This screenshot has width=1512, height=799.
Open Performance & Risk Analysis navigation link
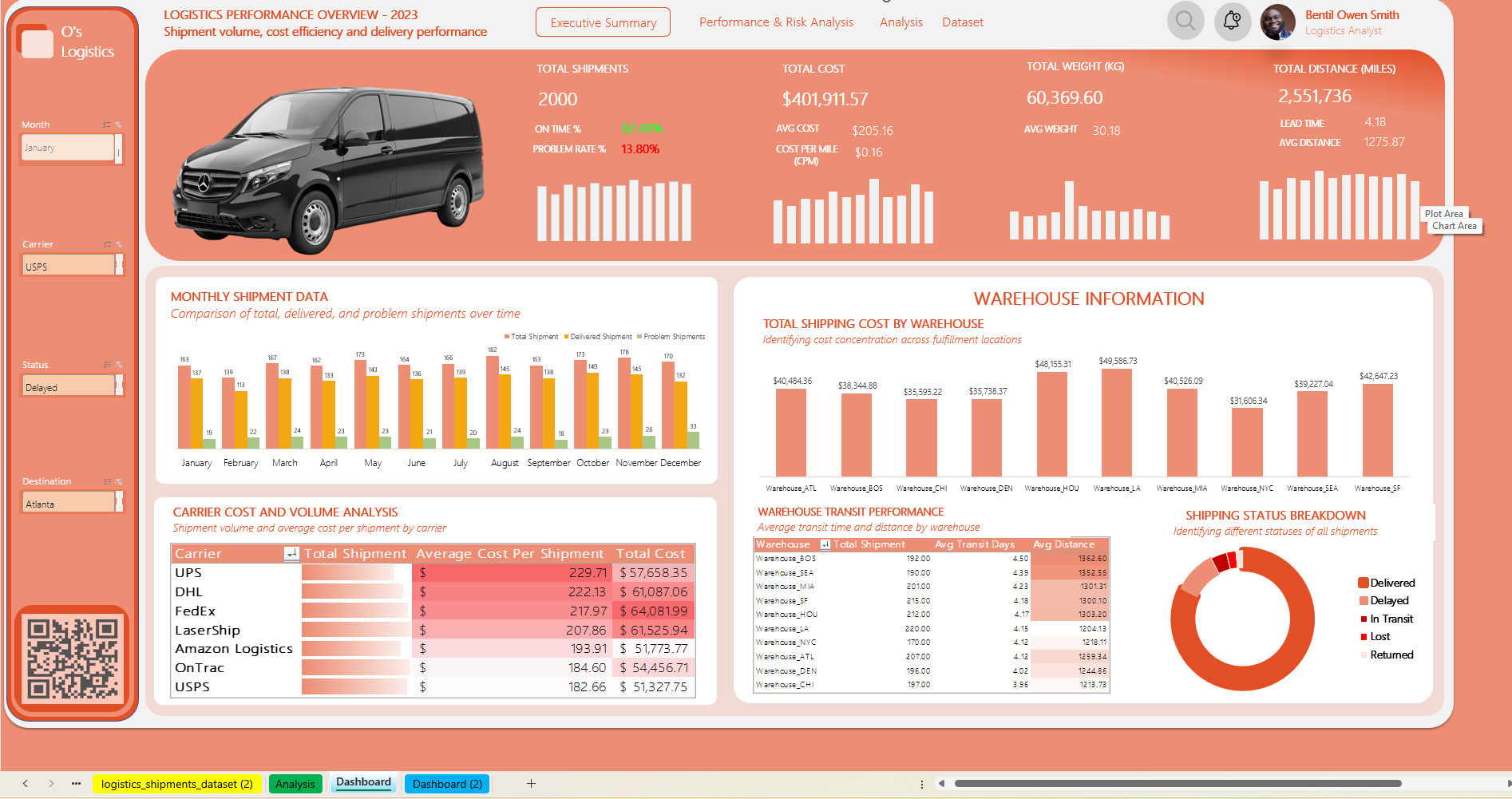[776, 22]
